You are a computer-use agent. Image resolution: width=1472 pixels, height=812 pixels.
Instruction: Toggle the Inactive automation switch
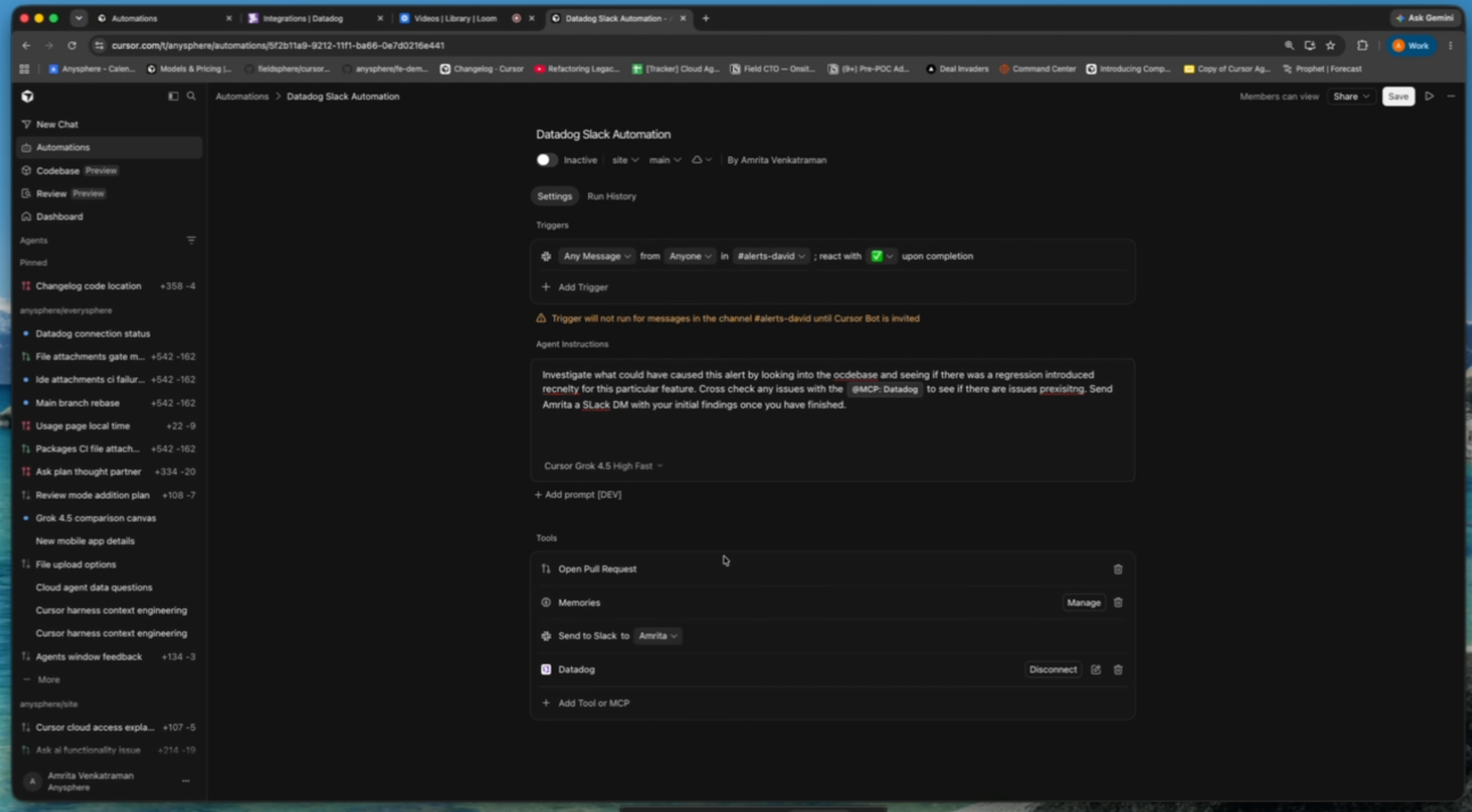point(546,160)
